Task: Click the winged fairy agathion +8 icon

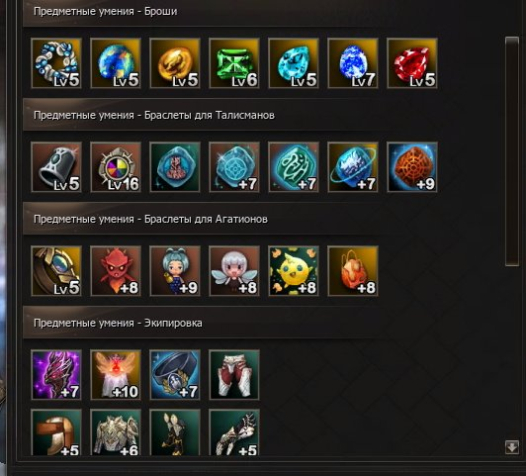Action: pyautogui.click(x=234, y=271)
